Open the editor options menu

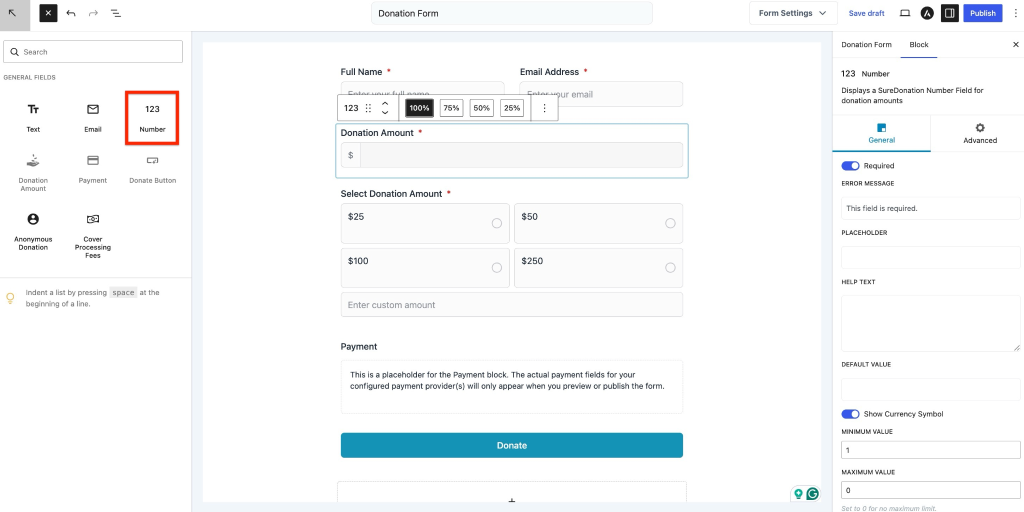point(1015,13)
